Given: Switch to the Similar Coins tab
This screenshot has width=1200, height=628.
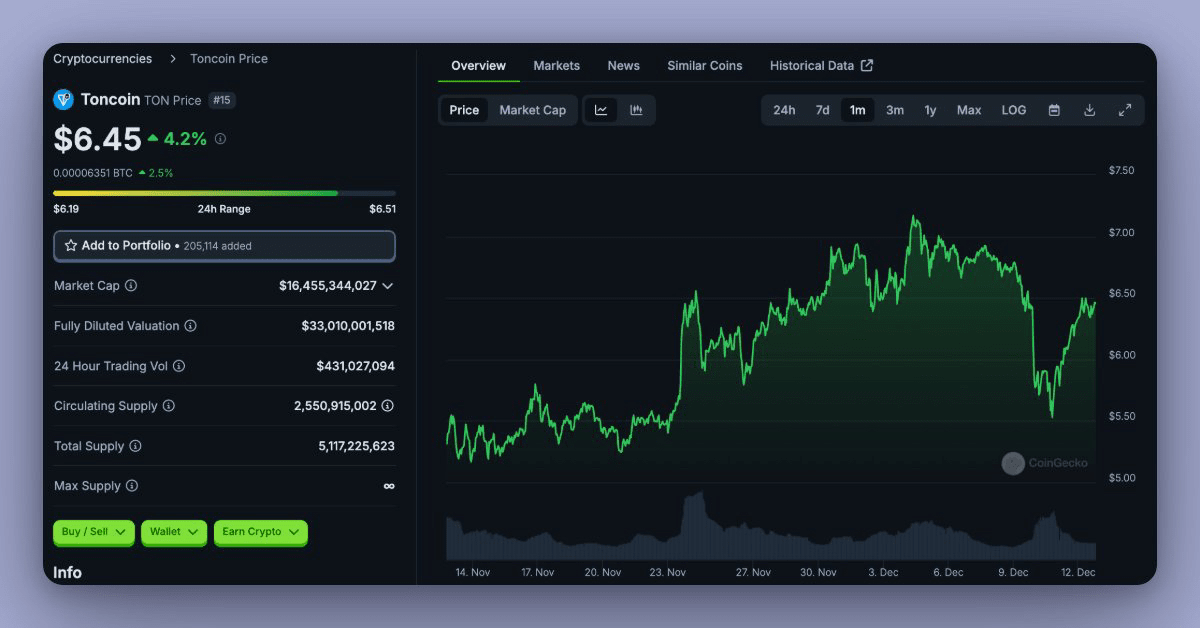Looking at the screenshot, I should click(705, 65).
